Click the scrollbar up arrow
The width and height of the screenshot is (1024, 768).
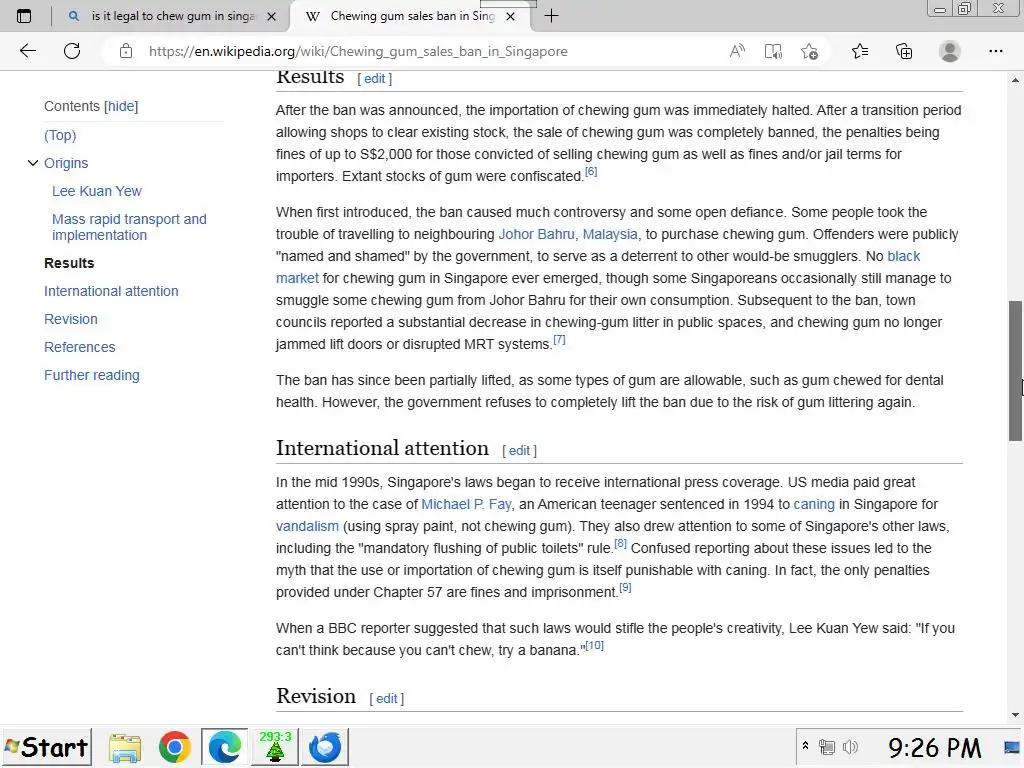pos(1015,80)
